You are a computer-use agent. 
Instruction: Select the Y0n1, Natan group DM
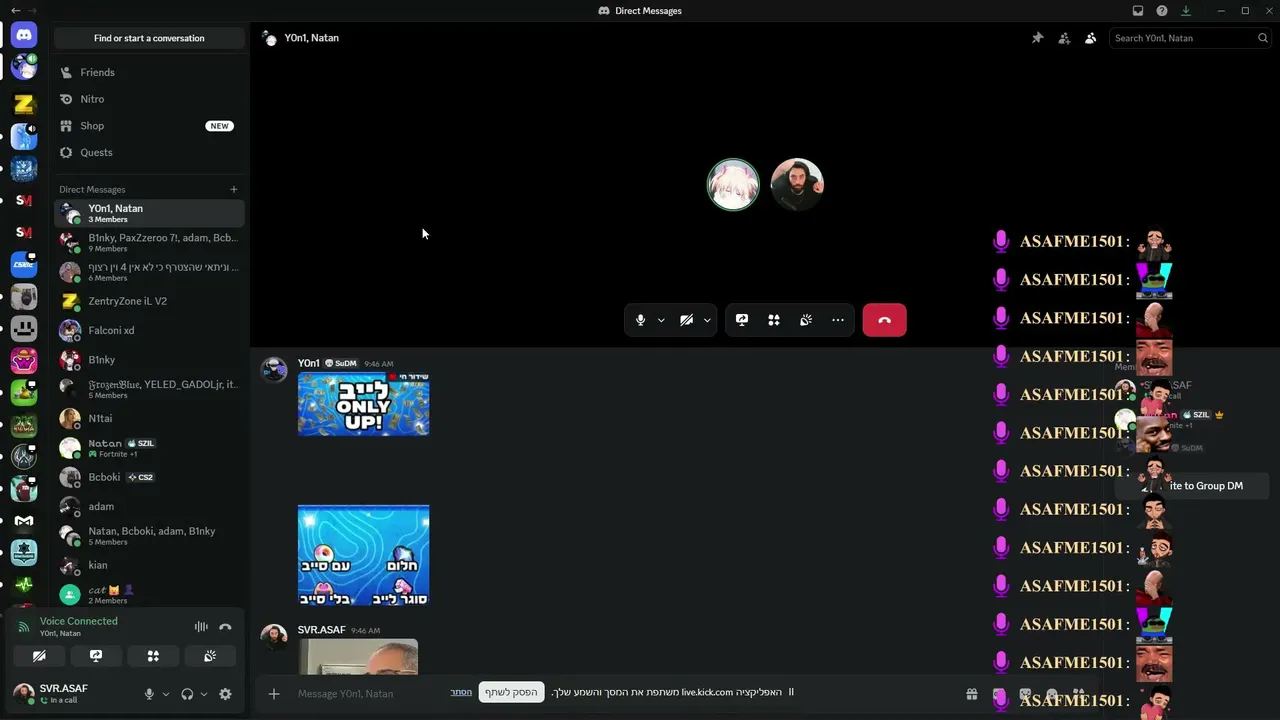click(149, 213)
